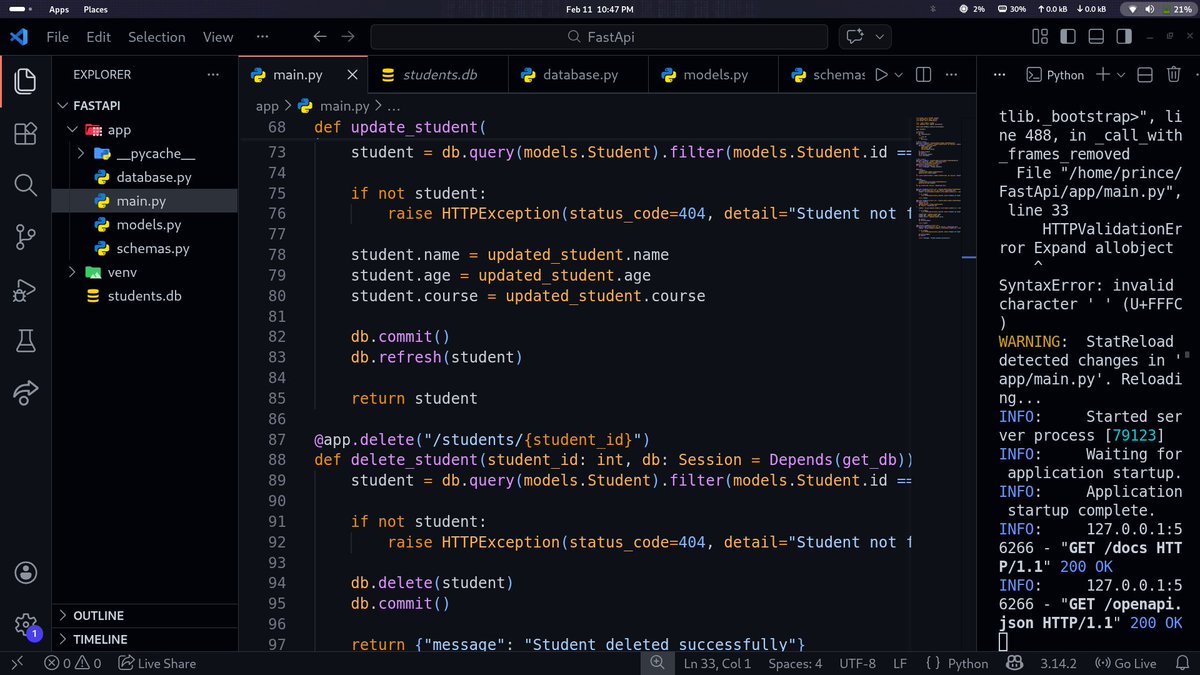The image size is (1200, 675).
Task: Select Python interpreter 3.14.2
Action: [x=1058, y=663]
